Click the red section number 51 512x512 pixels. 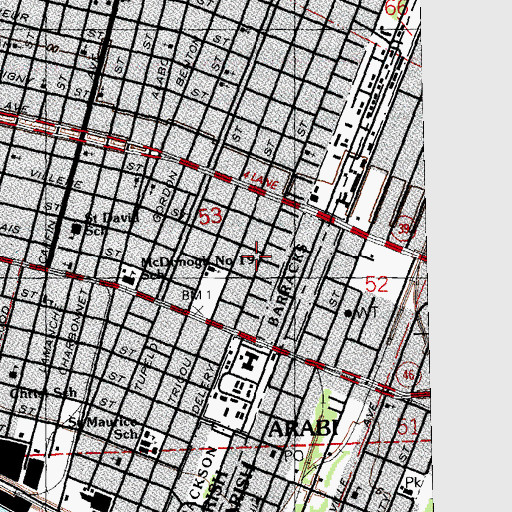click(407, 426)
